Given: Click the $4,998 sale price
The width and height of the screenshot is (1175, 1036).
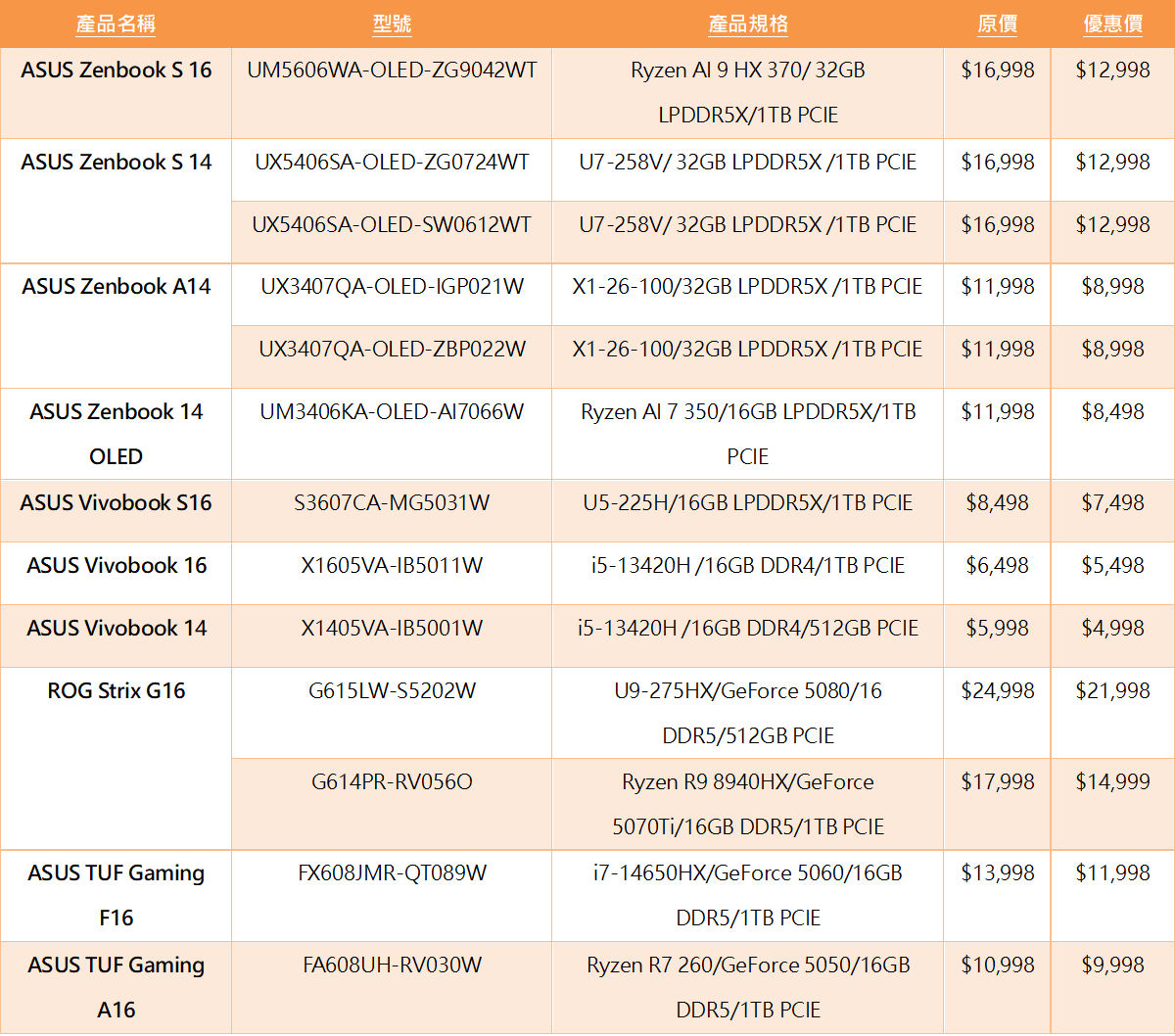Looking at the screenshot, I should tap(1112, 628).
